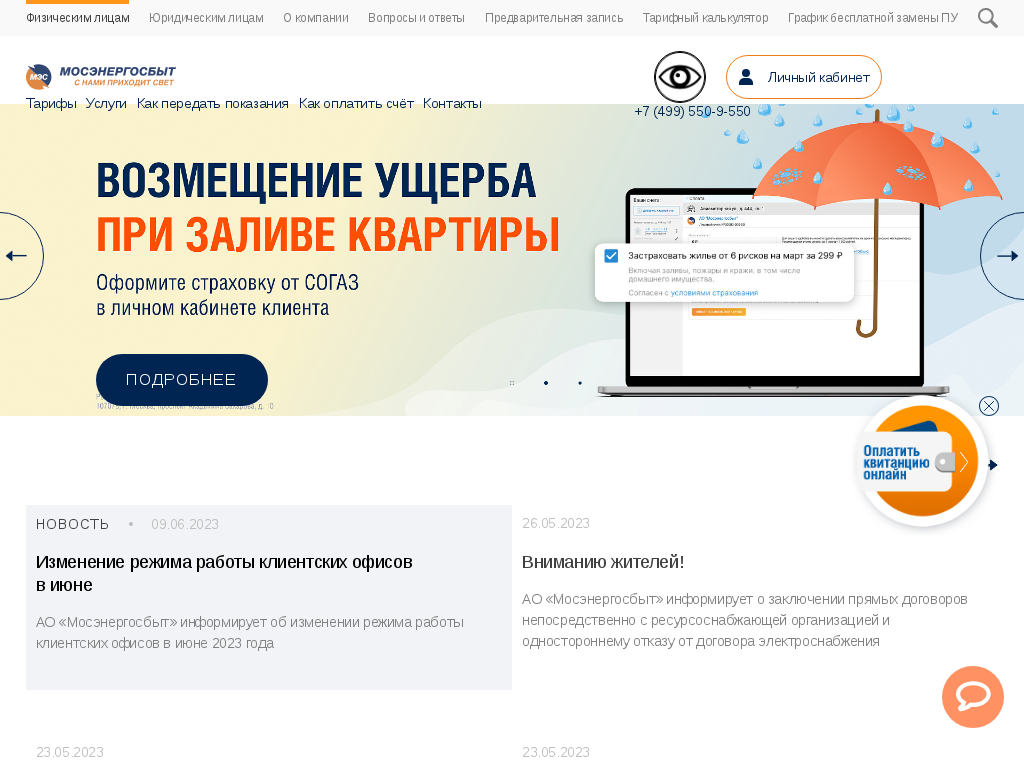Open Тарифы navigation link
Viewport: 1024px width, 768px height.
tap(51, 103)
